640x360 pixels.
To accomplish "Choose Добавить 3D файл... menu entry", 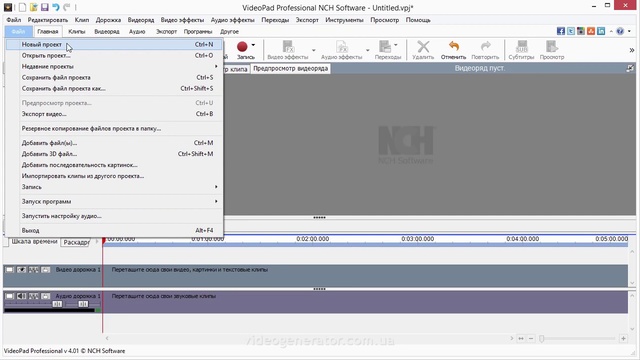I will coord(115,154).
